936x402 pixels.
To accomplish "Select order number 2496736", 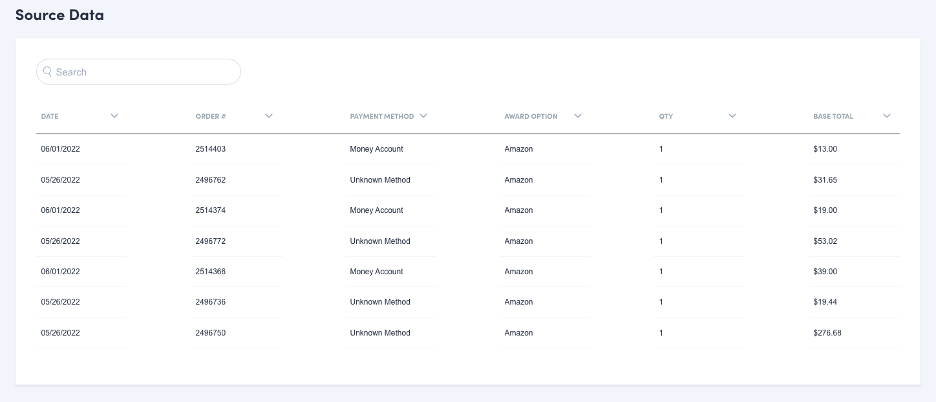I will 210,302.
